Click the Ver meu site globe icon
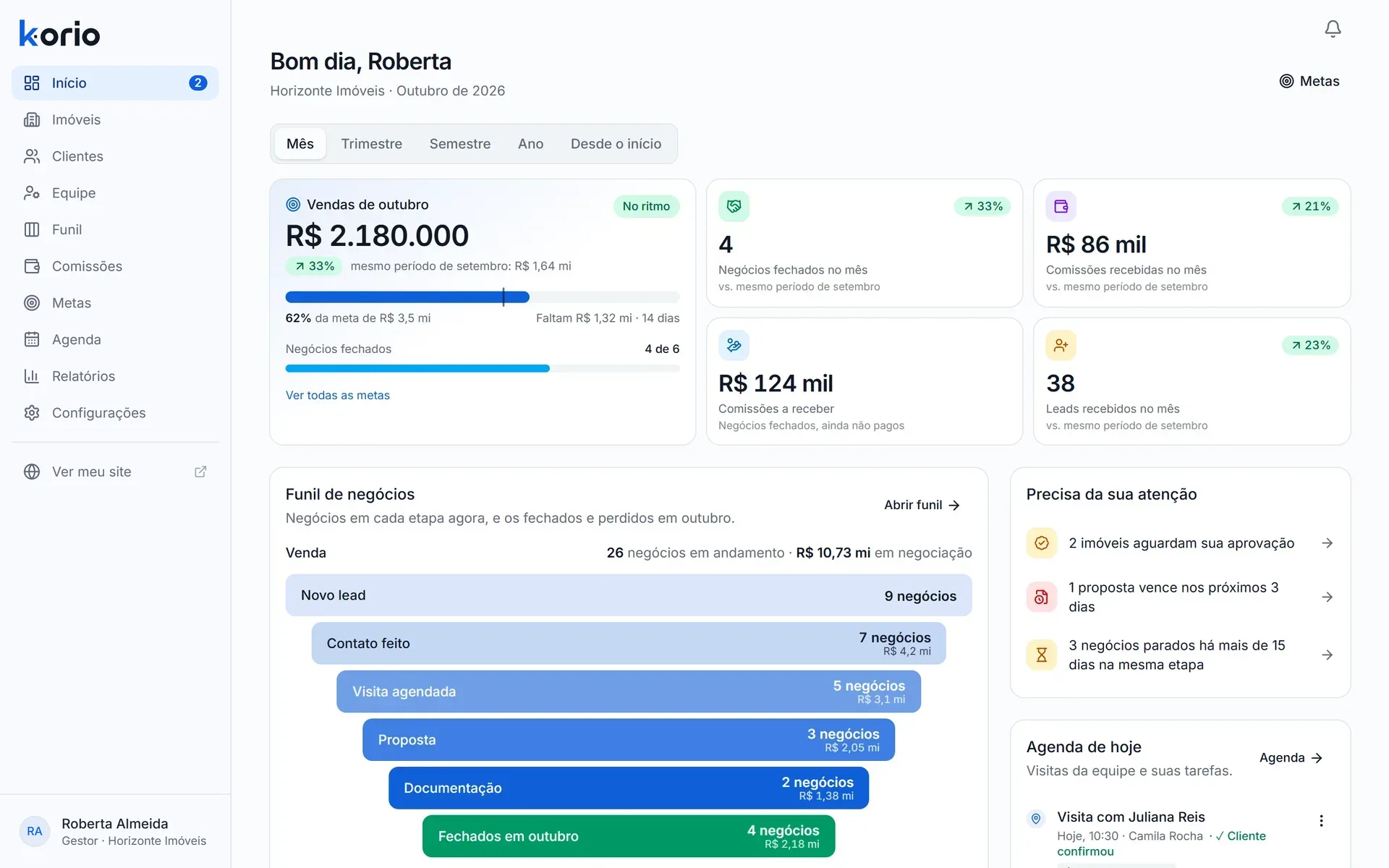This screenshot has width=1389, height=868. (32, 472)
